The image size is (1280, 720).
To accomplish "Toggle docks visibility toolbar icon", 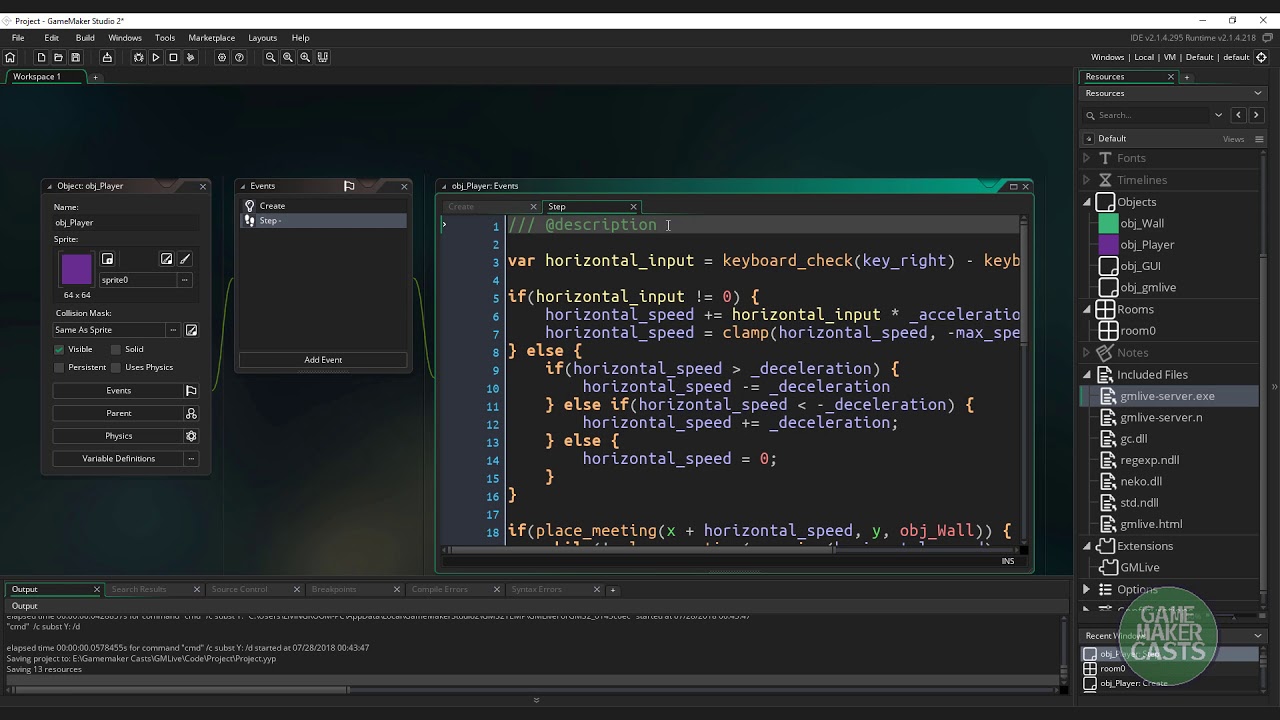I will [323, 57].
